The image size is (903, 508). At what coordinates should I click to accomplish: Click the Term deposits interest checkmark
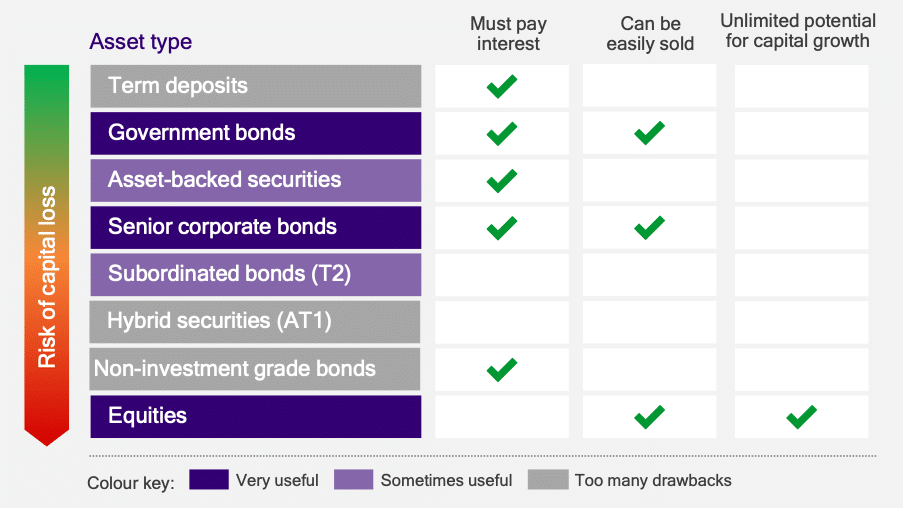click(502, 86)
